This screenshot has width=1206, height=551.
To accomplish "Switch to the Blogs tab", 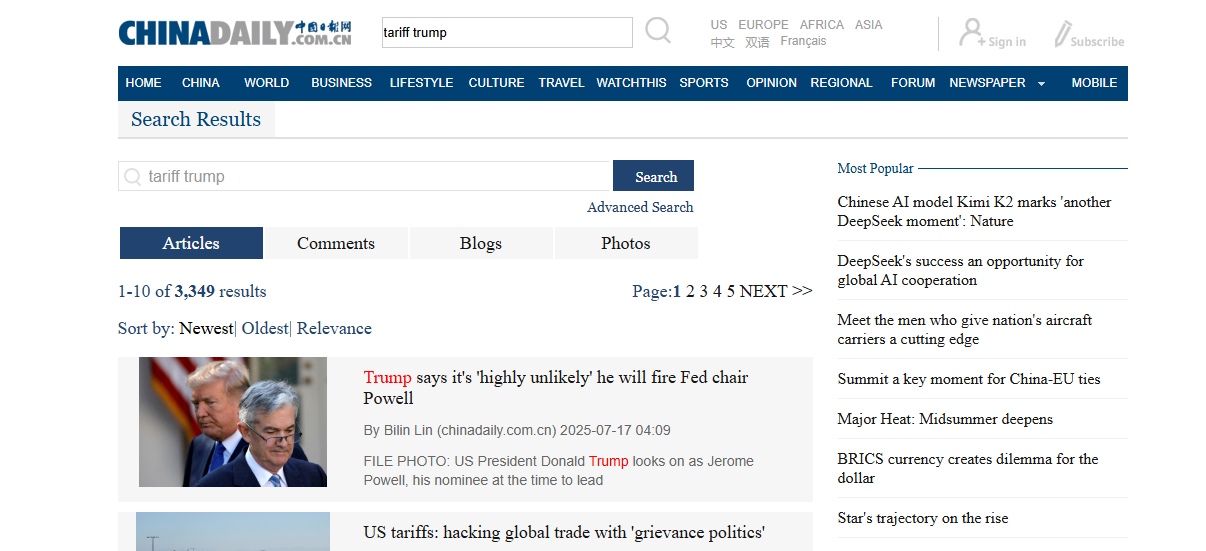I will tap(481, 243).
